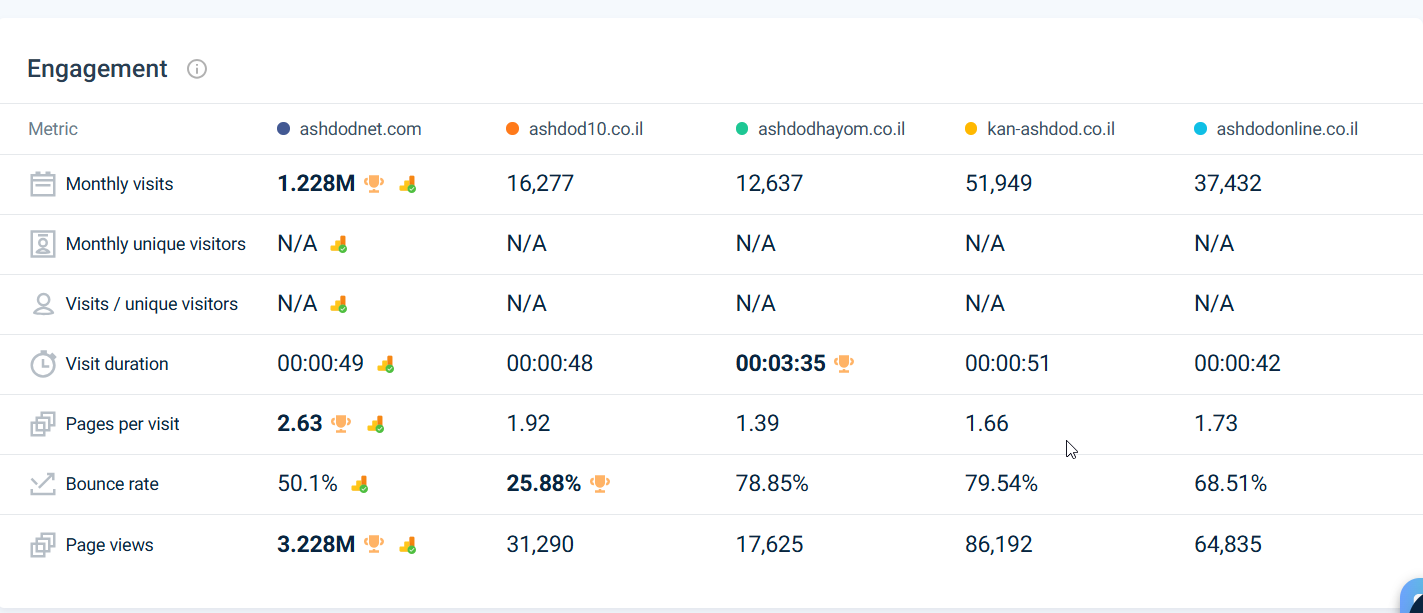This screenshot has width=1423, height=613.
Task: Click the 17,625 page views value
Action: point(769,545)
